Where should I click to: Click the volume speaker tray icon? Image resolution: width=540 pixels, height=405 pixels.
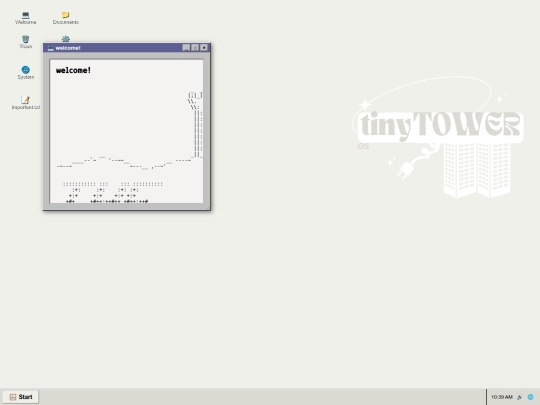point(520,397)
